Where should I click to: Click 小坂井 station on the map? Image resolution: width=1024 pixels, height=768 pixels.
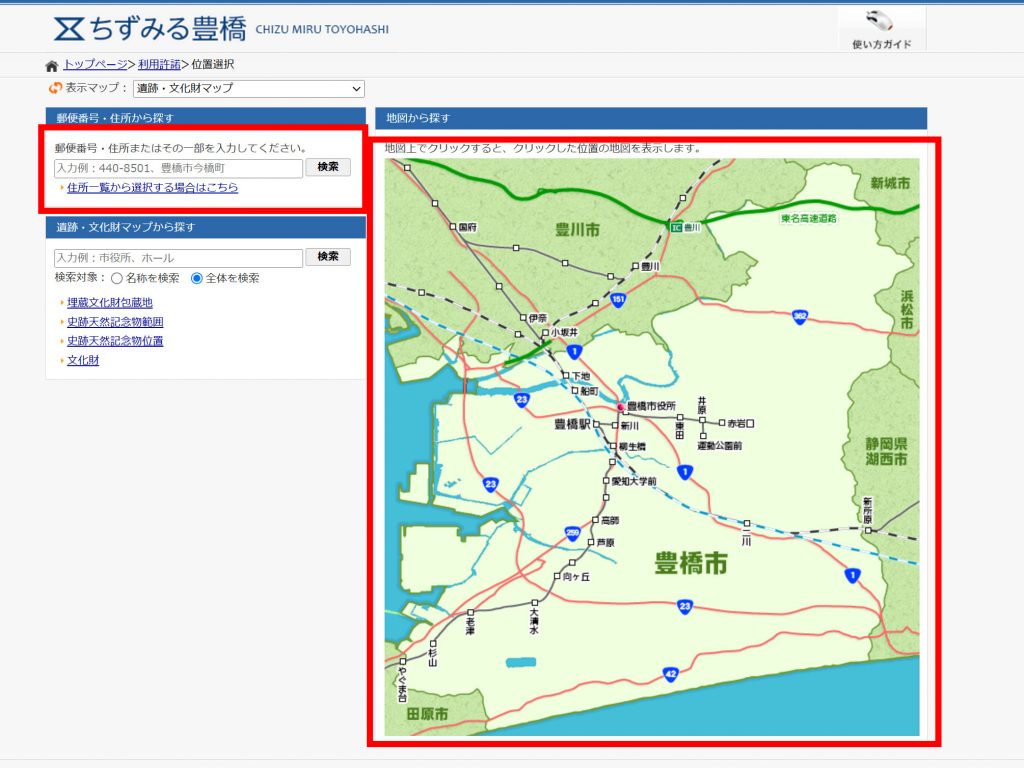545,333
